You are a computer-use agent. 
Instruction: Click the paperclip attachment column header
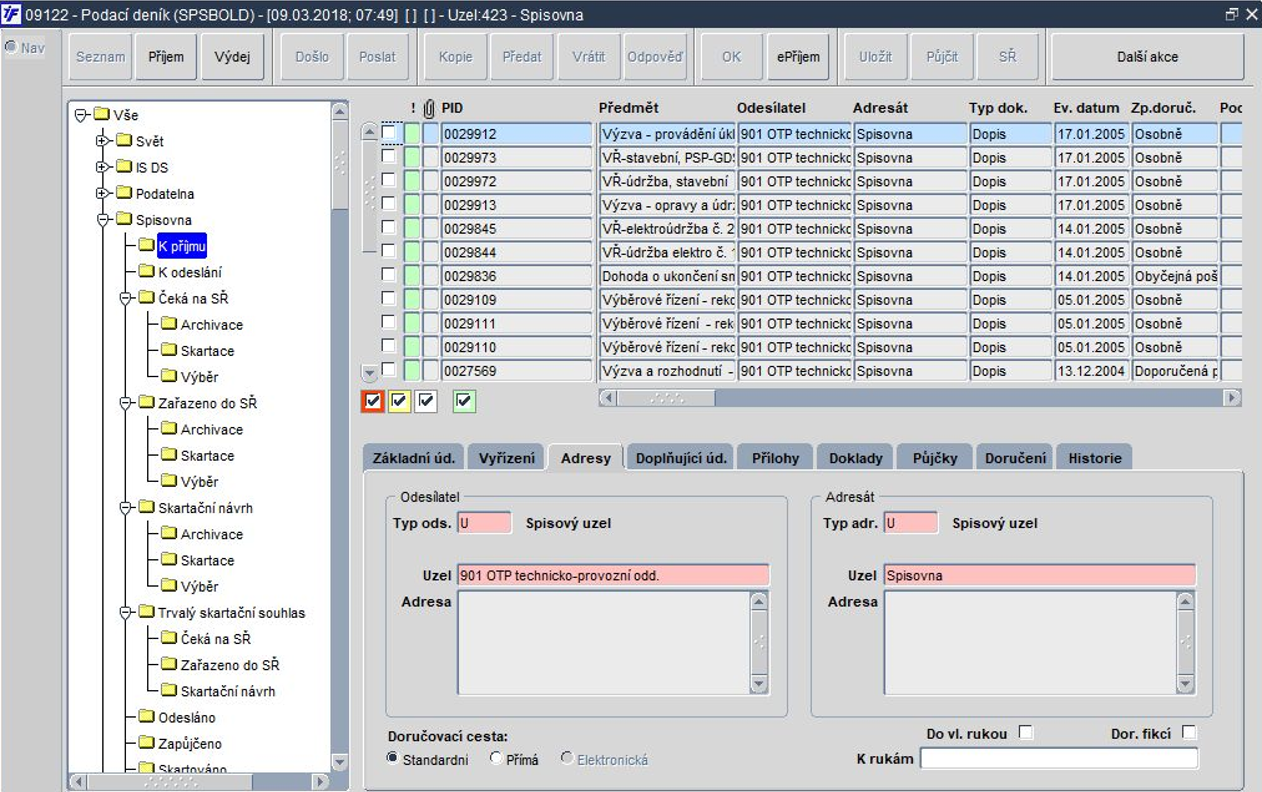(x=430, y=108)
